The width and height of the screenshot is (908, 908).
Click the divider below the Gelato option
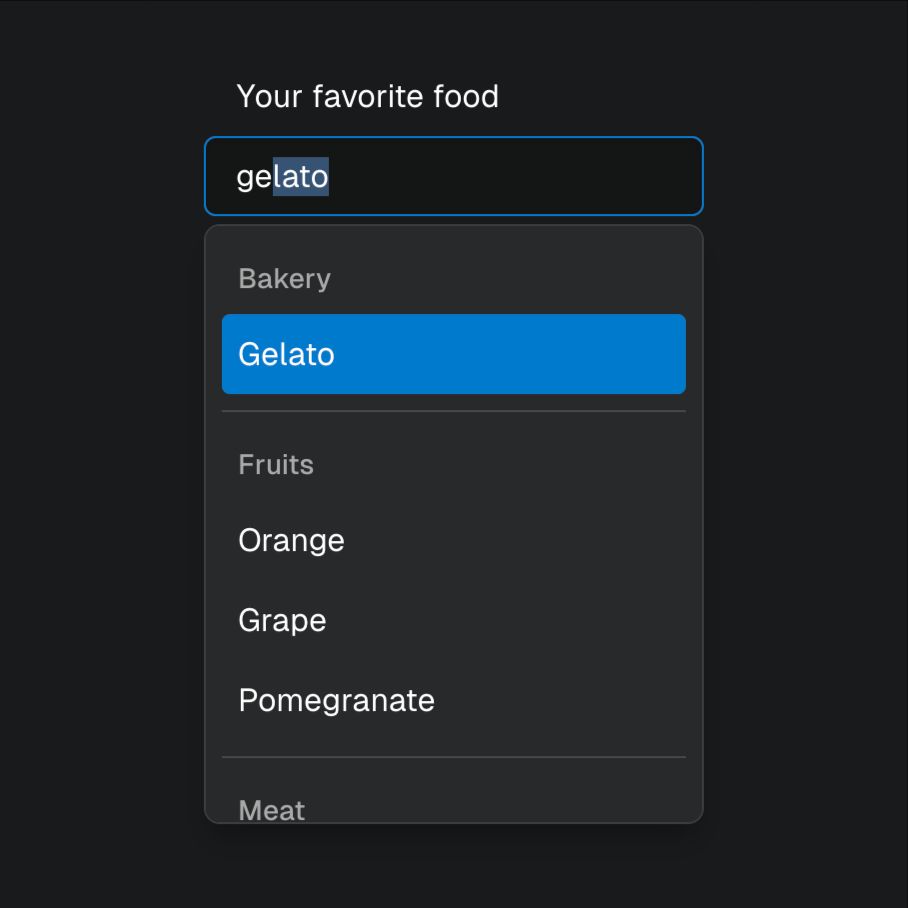point(453,411)
